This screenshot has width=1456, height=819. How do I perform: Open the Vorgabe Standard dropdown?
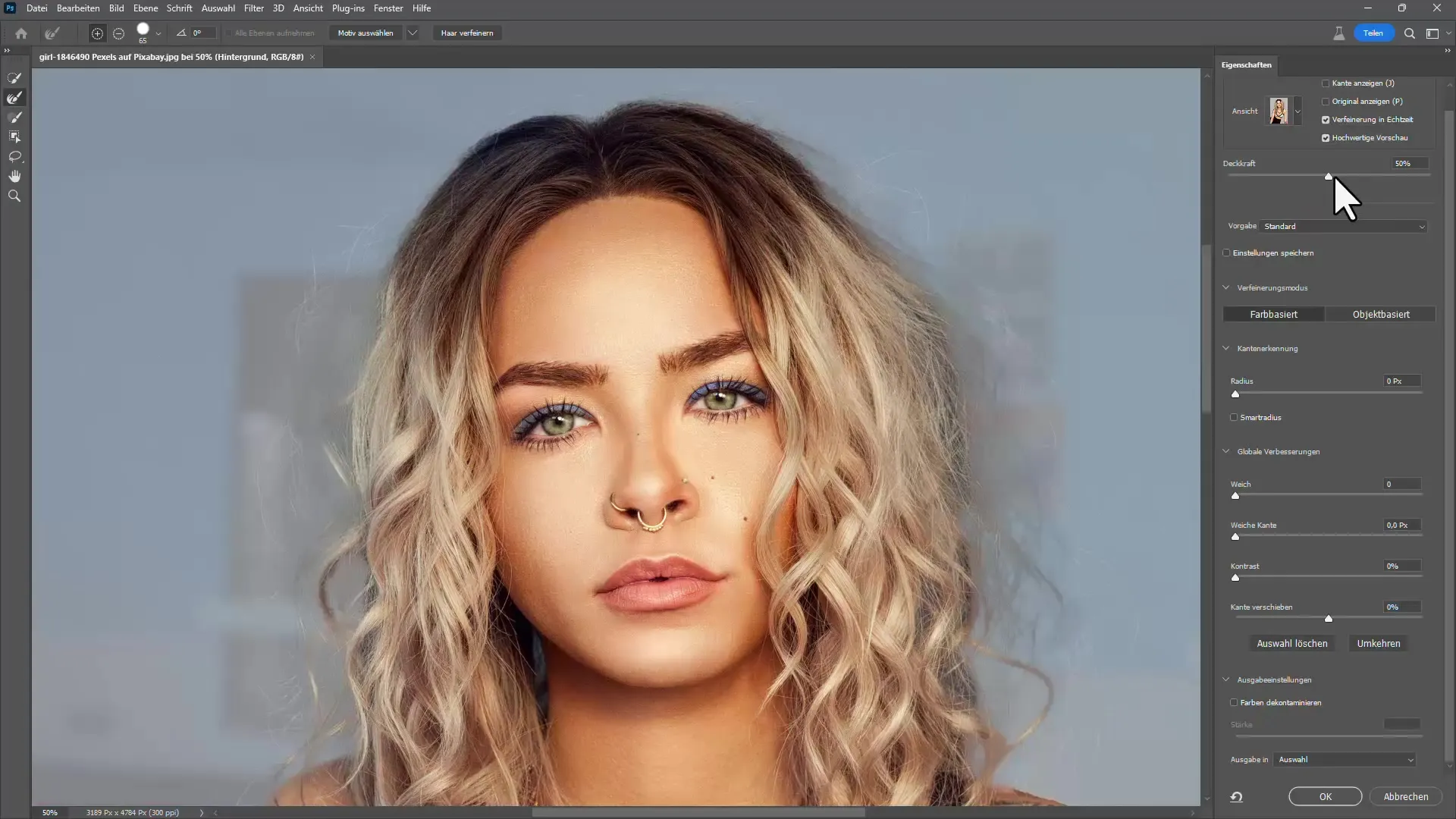tap(1344, 227)
